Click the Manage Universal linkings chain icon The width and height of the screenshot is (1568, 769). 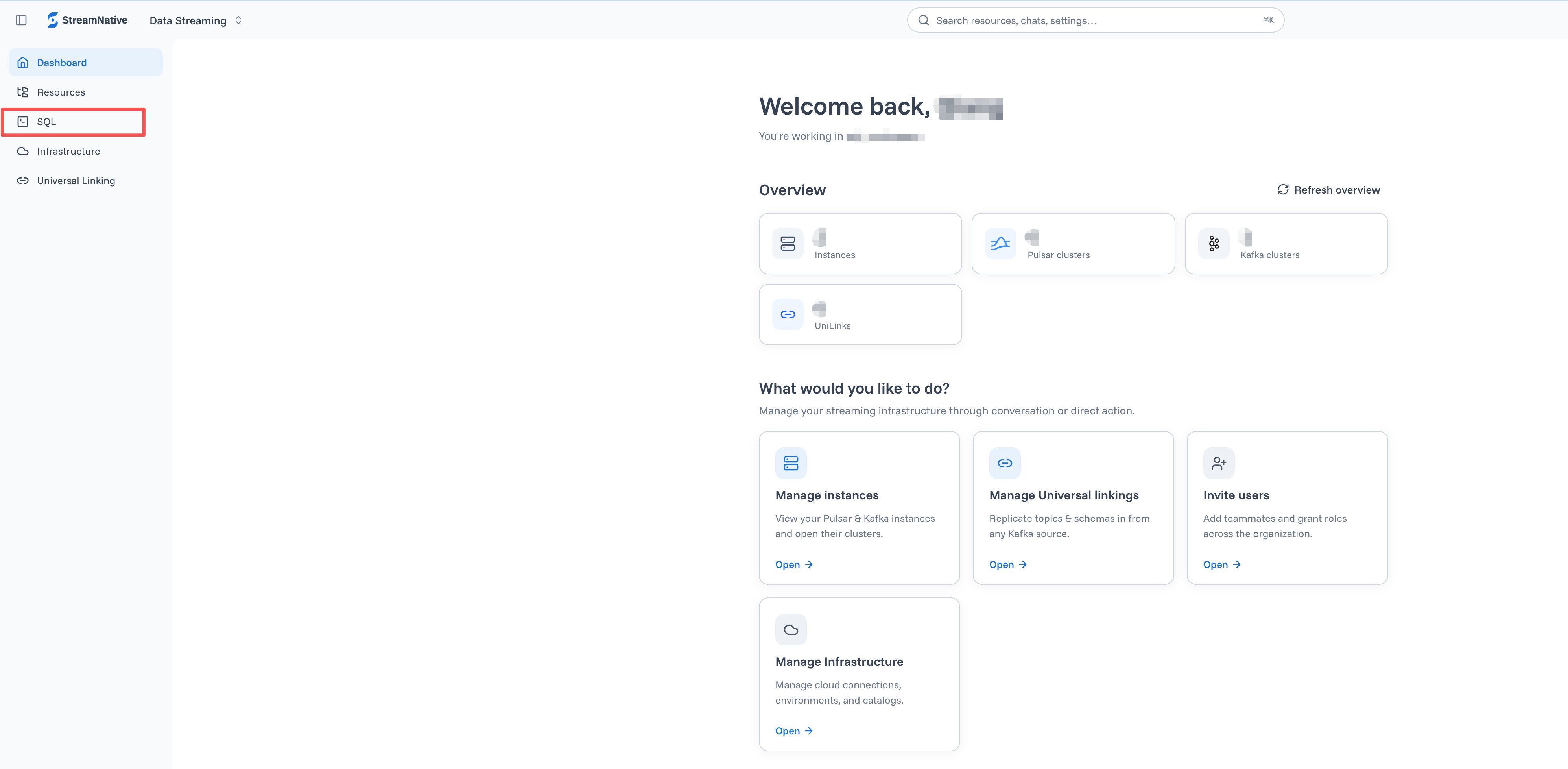point(1005,463)
